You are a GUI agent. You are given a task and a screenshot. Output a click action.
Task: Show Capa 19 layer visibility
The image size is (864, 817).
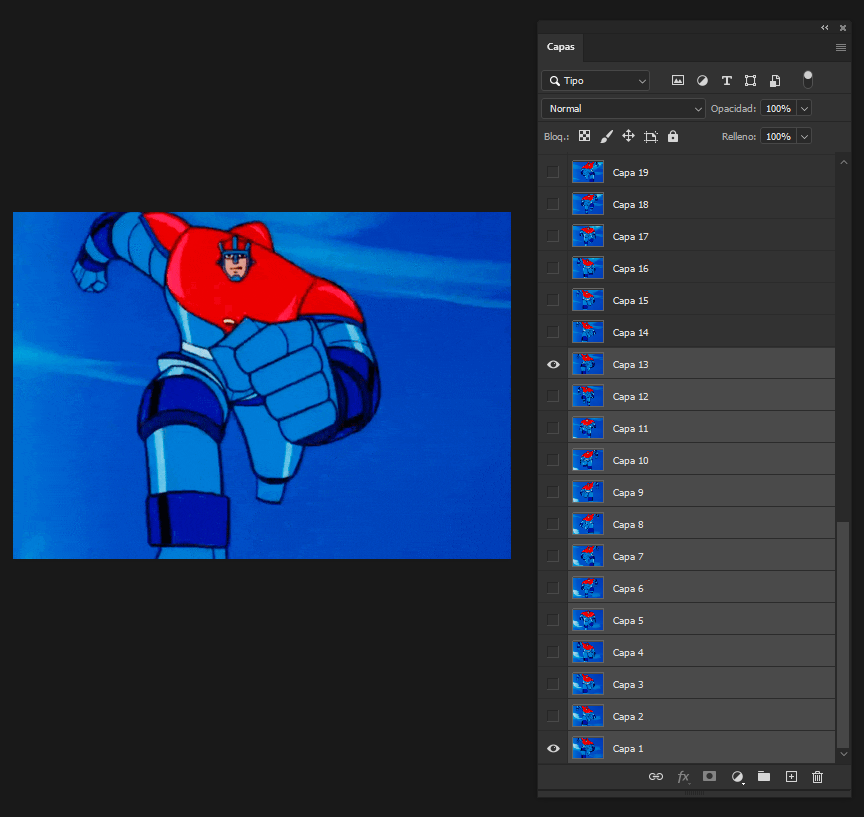pos(553,173)
